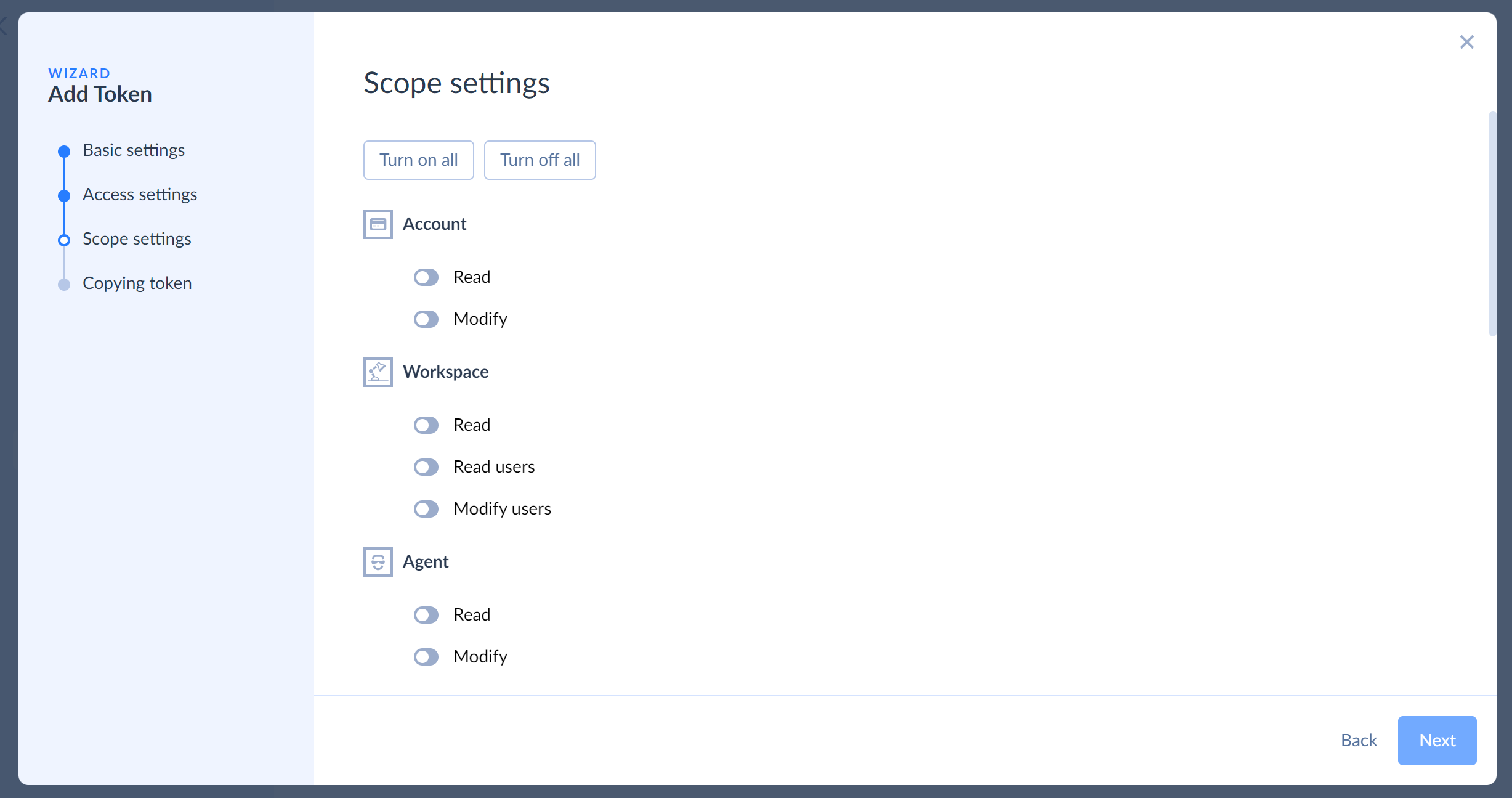Click the Workspace section icon
The width and height of the screenshot is (1512, 798).
point(378,372)
